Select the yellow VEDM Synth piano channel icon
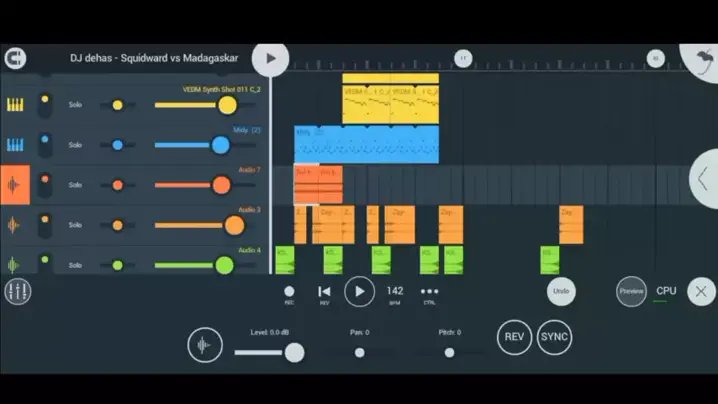 coord(15,105)
